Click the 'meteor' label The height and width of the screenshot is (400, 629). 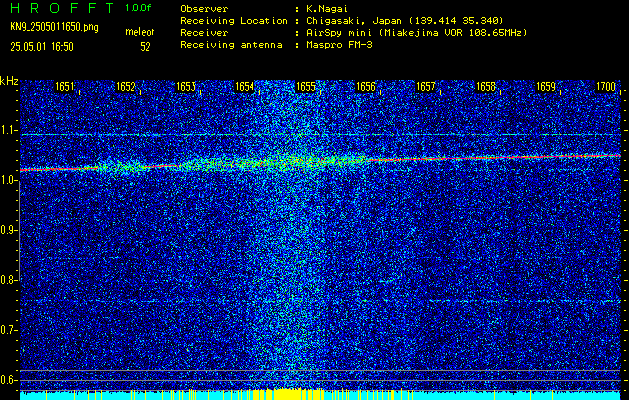140,32
